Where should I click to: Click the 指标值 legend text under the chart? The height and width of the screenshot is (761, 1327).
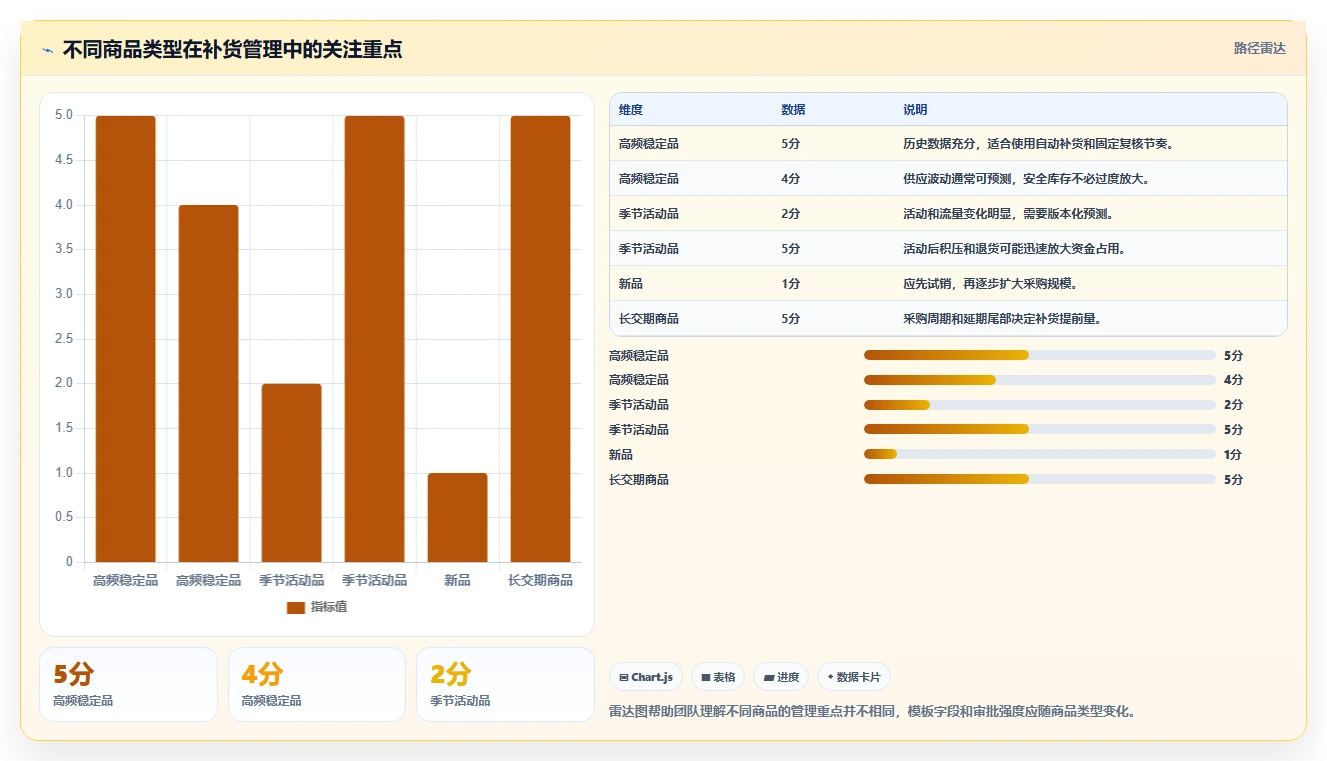point(329,607)
